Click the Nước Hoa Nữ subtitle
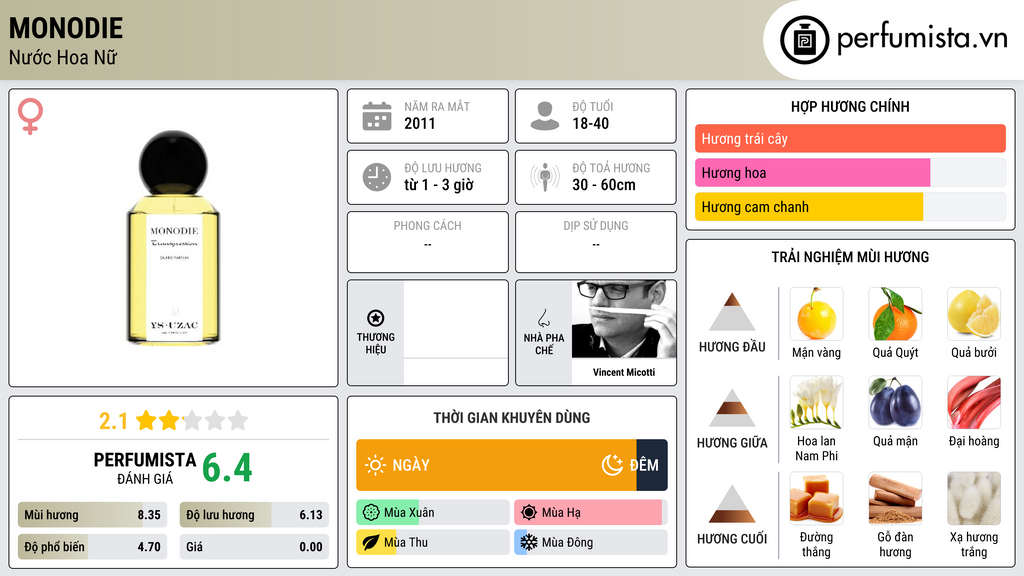Image resolution: width=1024 pixels, height=576 pixels. click(63, 57)
